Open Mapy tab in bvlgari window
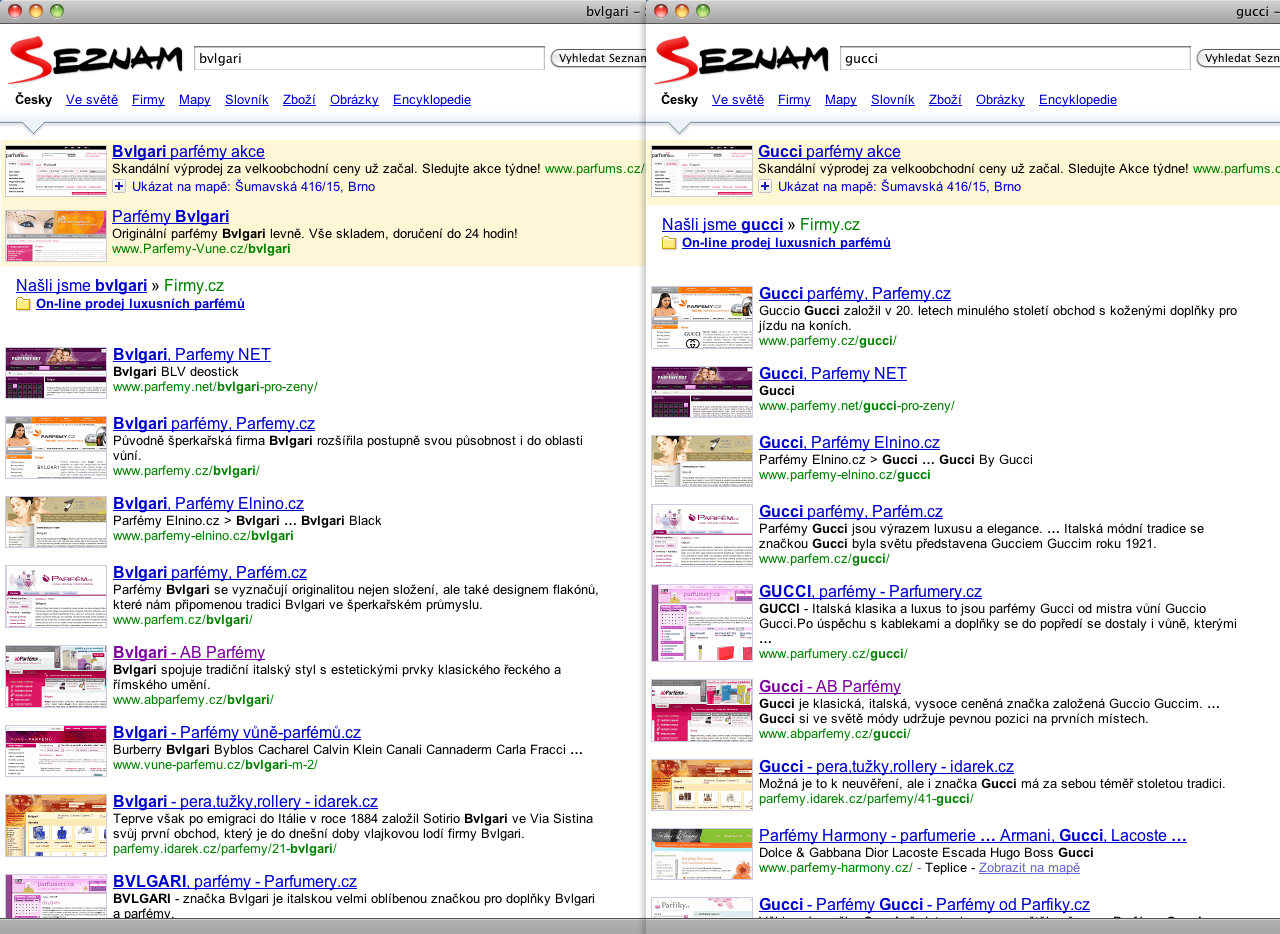Viewport: 1280px width, 934px height. click(x=195, y=100)
